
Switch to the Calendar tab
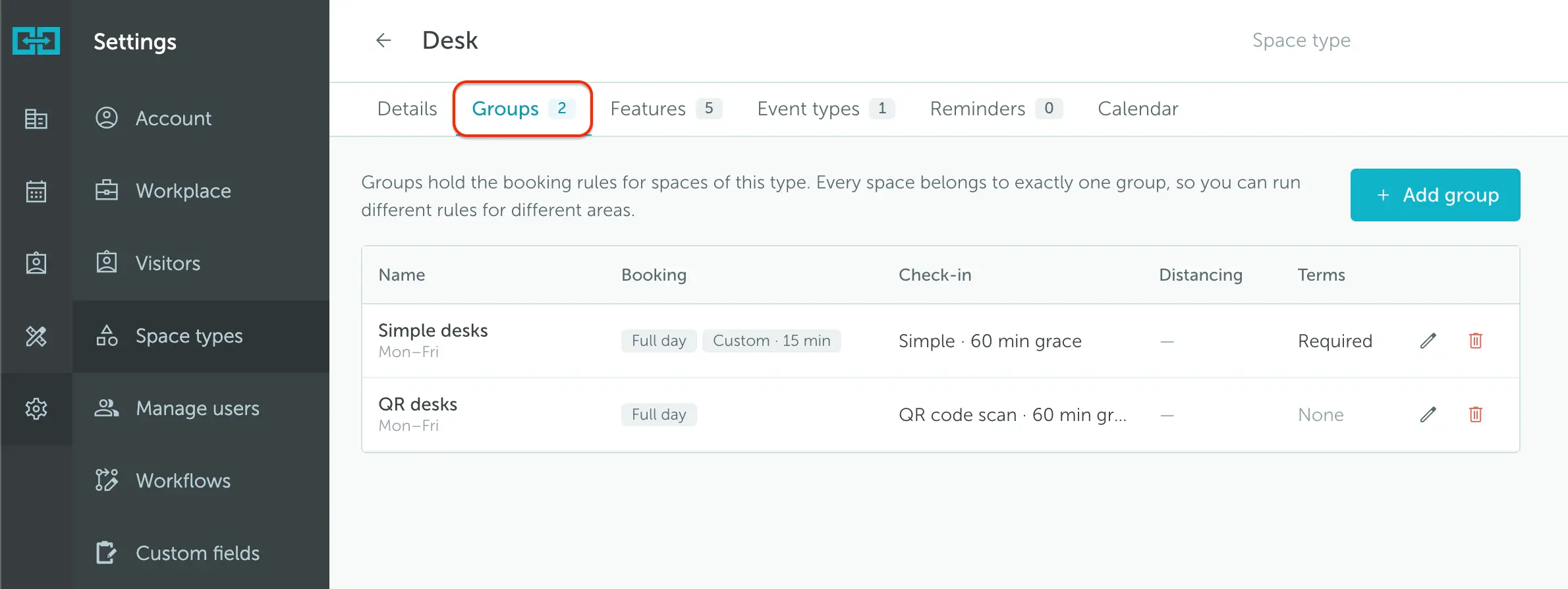(x=1138, y=109)
